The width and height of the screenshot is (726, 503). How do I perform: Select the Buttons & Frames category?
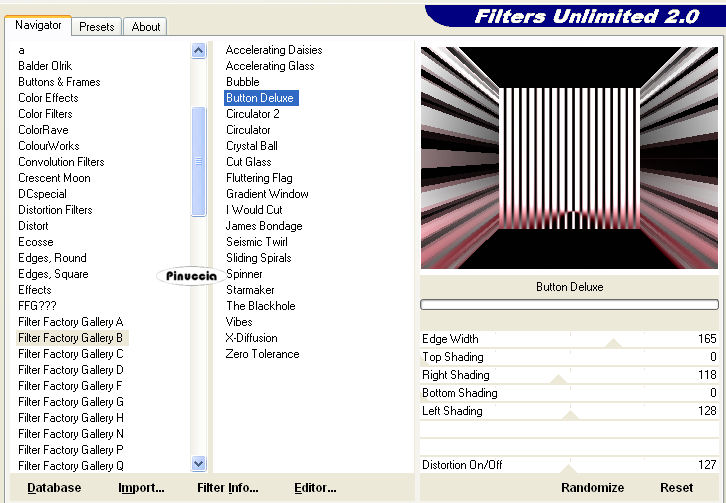click(x=59, y=82)
